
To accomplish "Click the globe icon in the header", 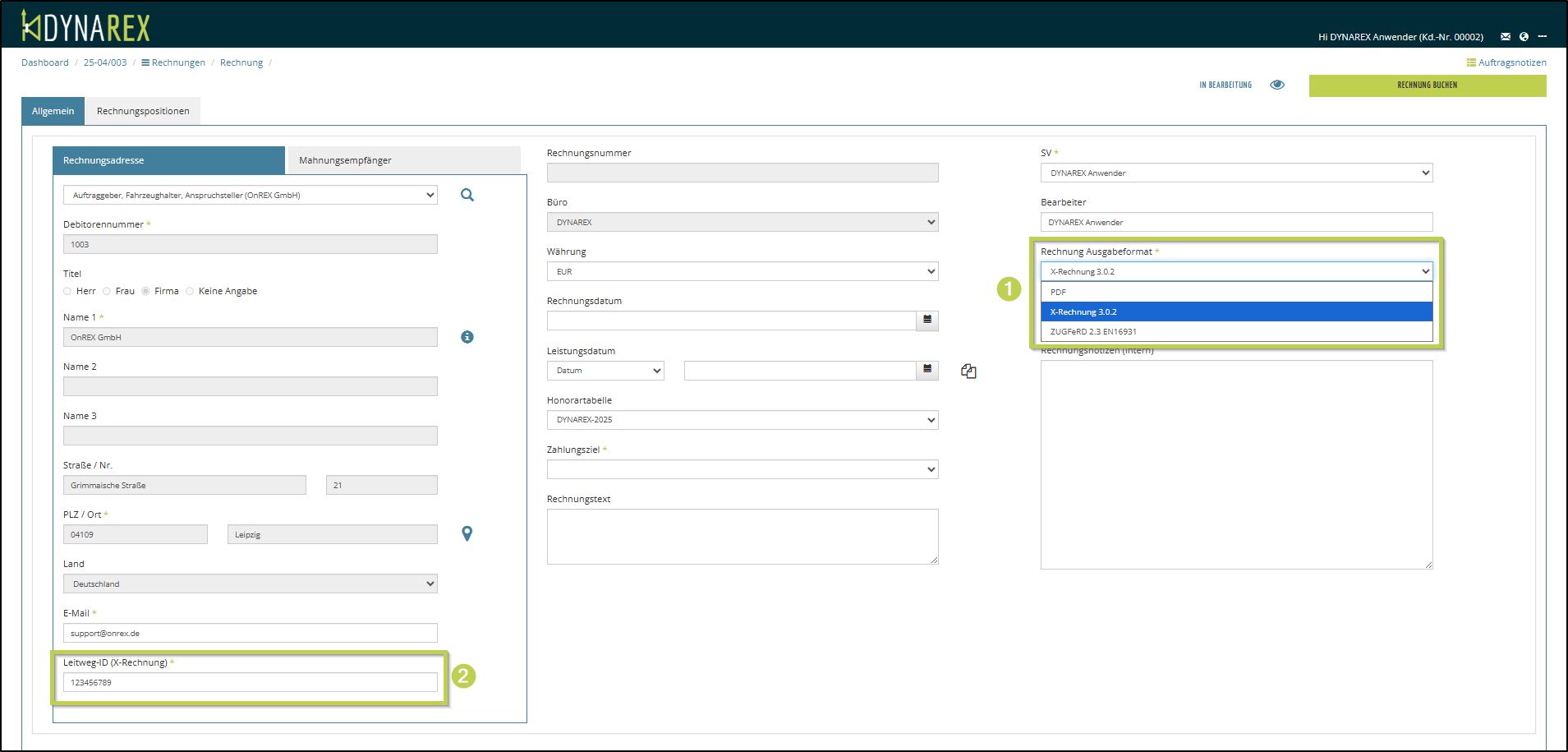I will pyautogui.click(x=1524, y=37).
